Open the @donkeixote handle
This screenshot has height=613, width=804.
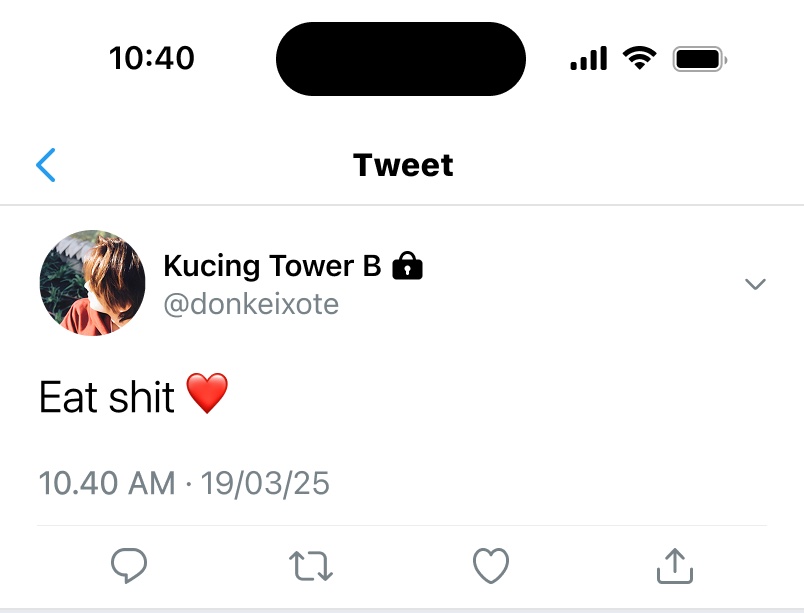pyautogui.click(x=251, y=304)
